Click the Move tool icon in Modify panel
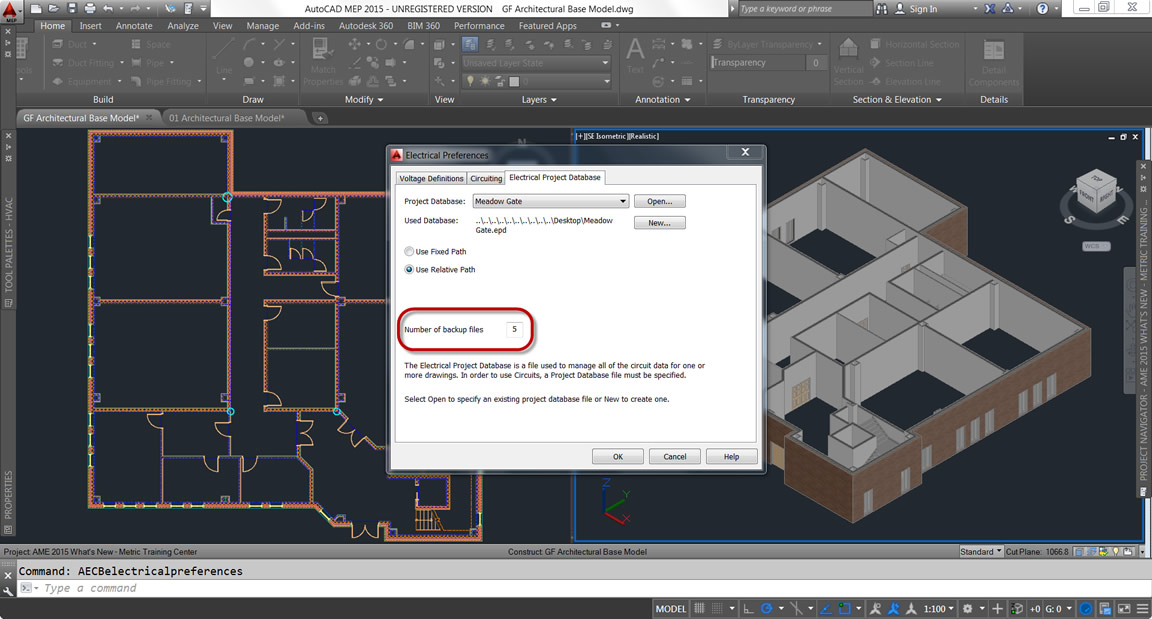 [355, 44]
